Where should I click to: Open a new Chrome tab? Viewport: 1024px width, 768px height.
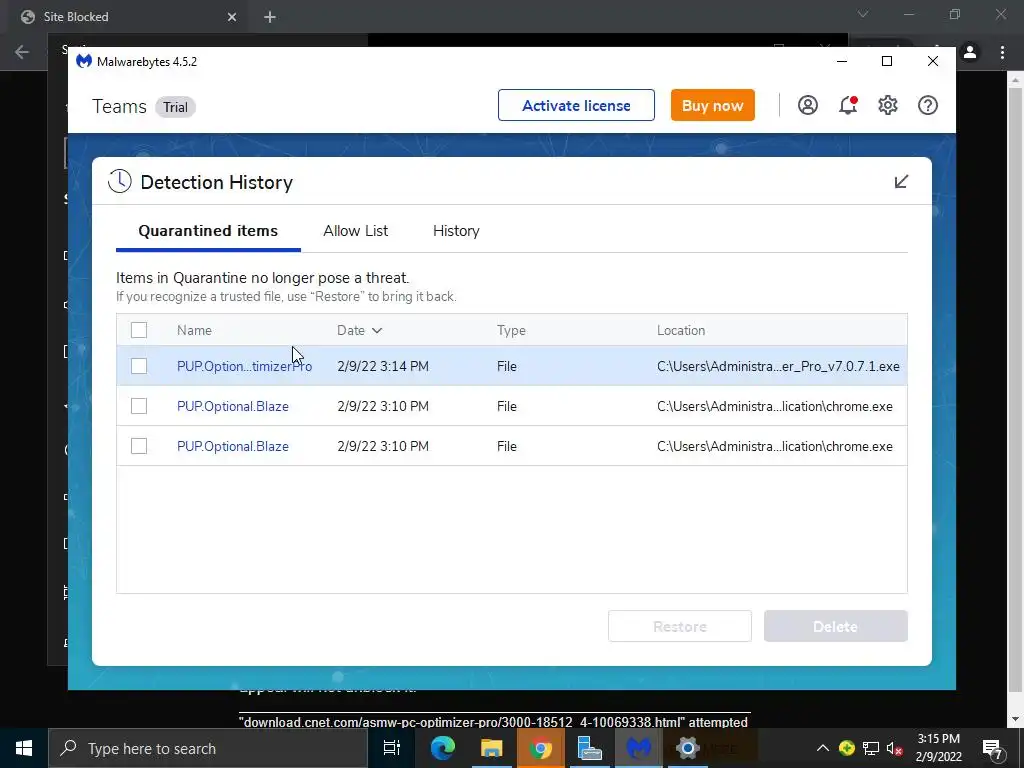point(270,17)
